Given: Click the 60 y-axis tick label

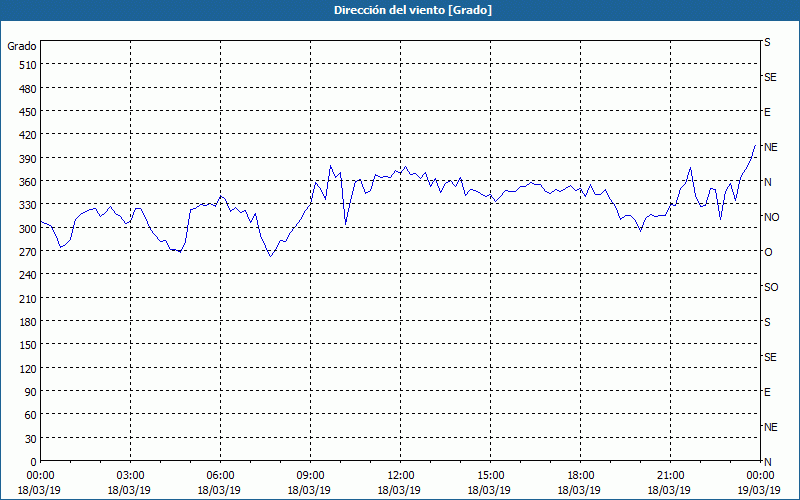Looking at the screenshot, I should pyautogui.click(x=31, y=415).
